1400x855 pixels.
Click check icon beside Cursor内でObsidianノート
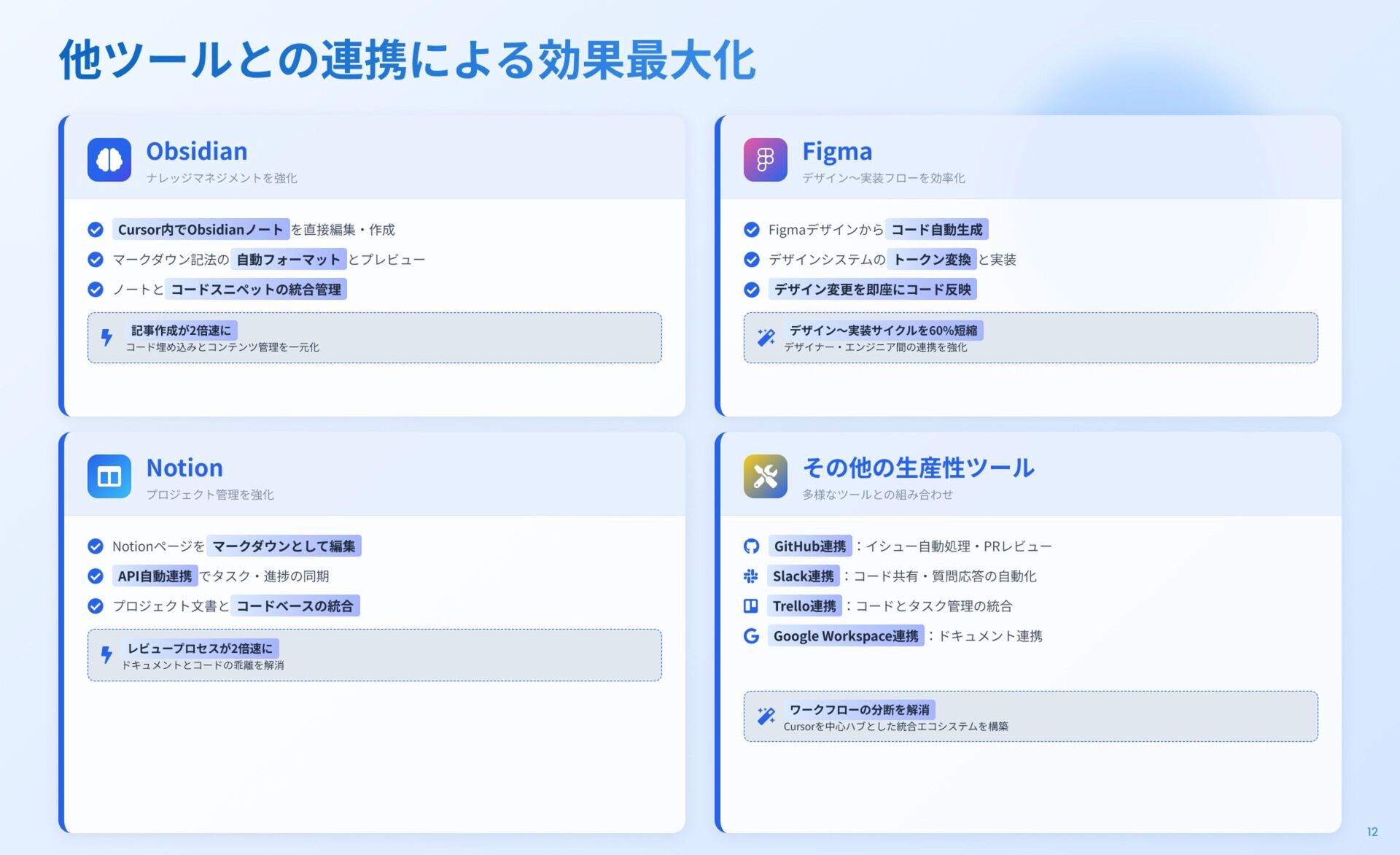pyautogui.click(x=96, y=230)
